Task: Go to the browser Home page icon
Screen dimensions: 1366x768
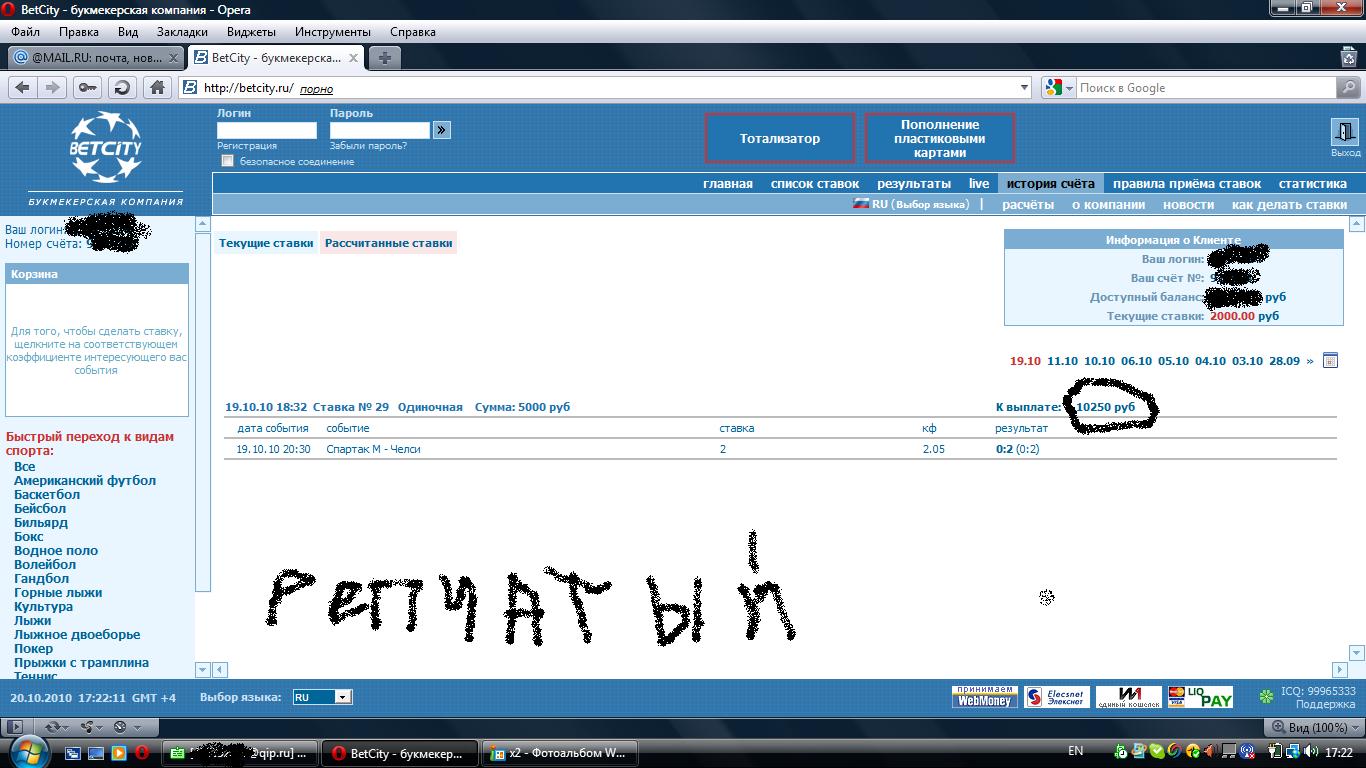Action: click(x=157, y=88)
